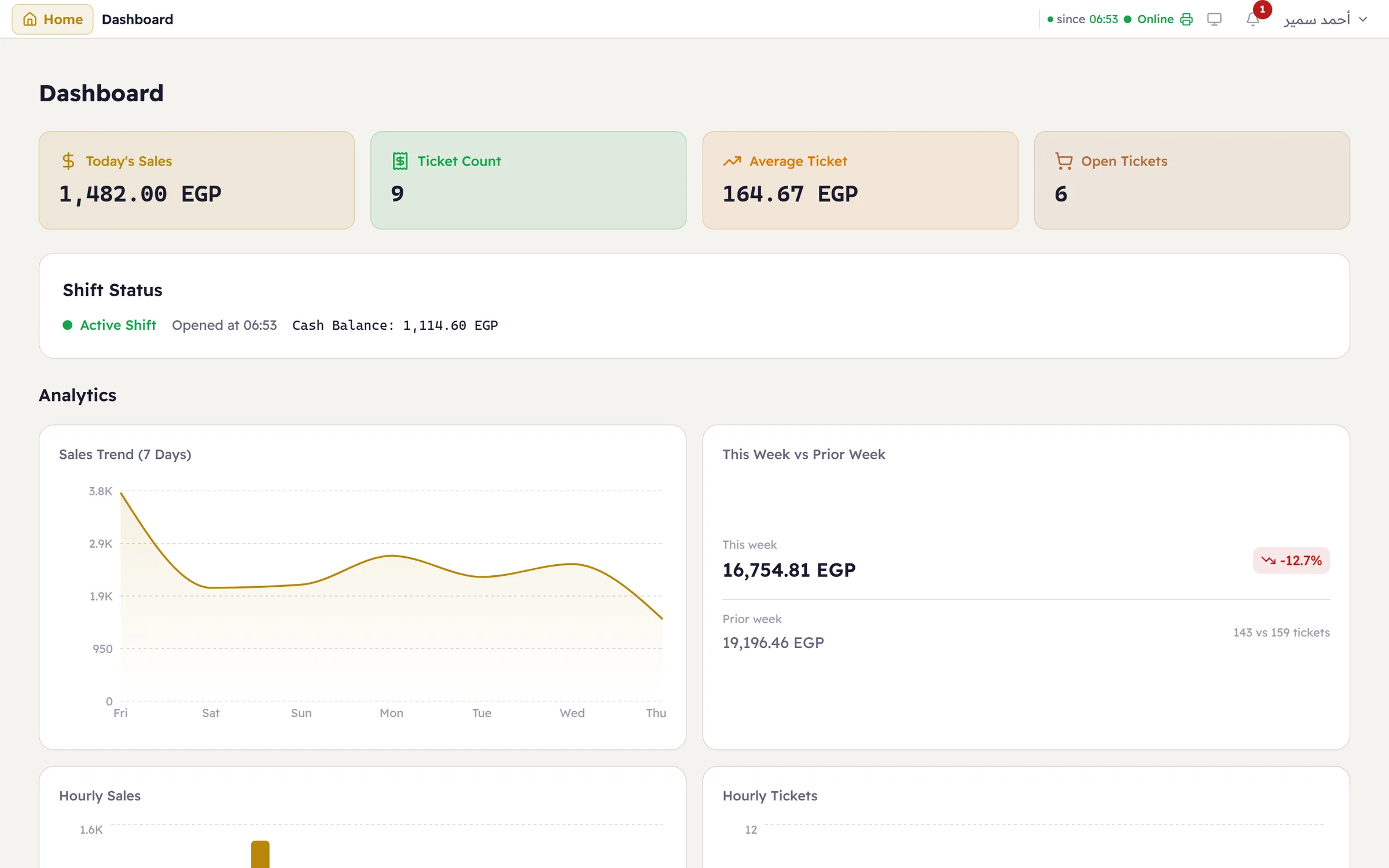Image resolution: width=1389 pixels, height=868 pixels.
Task: Click the Analytics section heading
Action: (x=78, y=395)
